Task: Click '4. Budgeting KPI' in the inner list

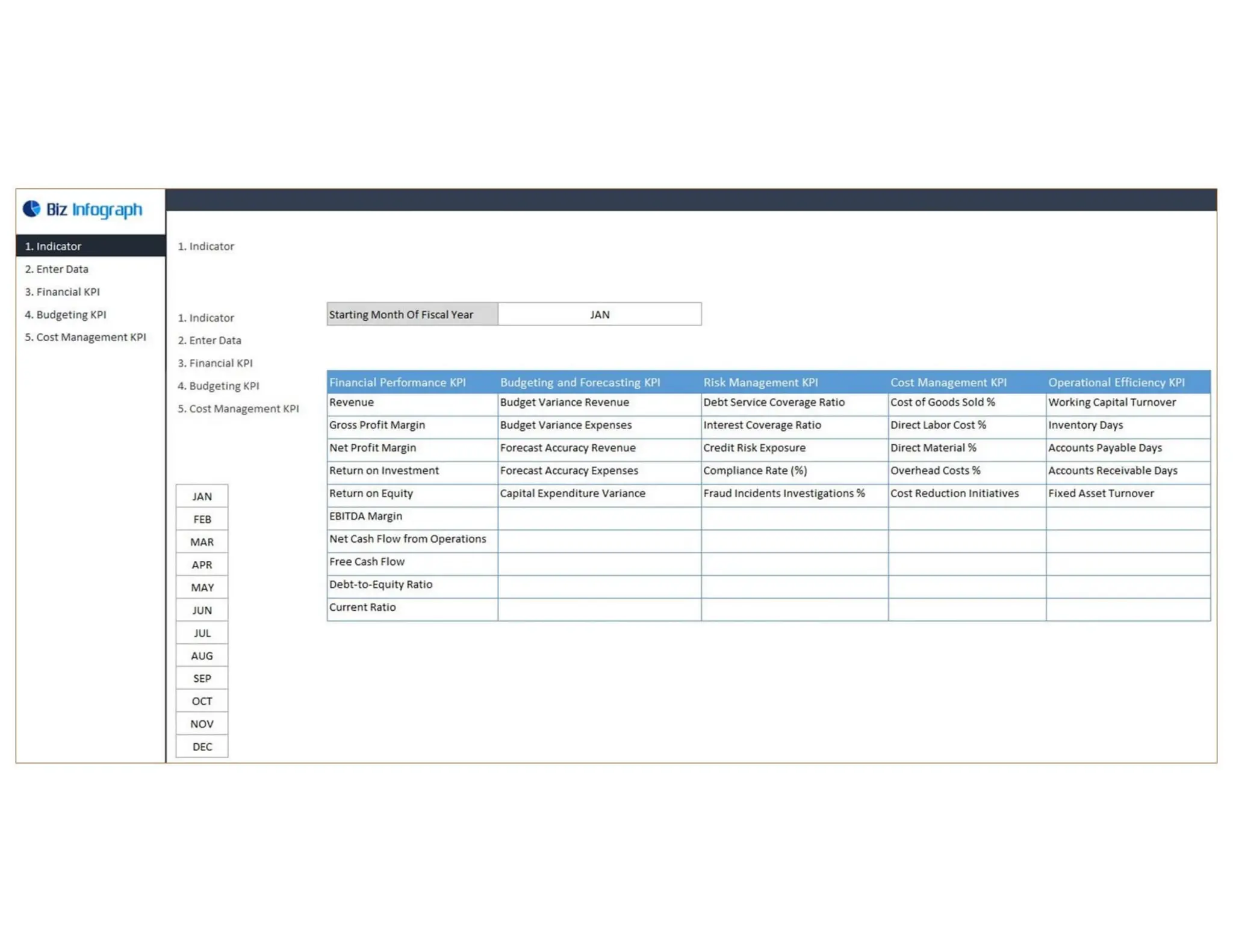Action: (218, 386)
